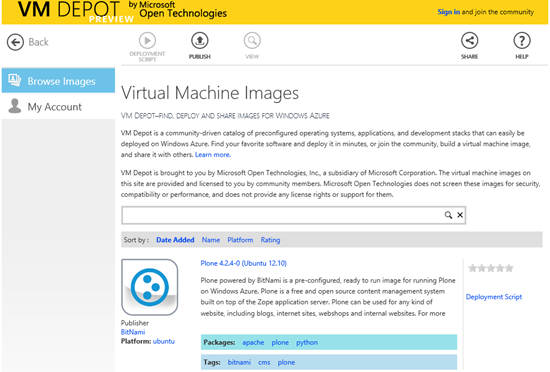Click Deployment Script link beside Plone entry
550x372 pixels.
coord(494,297)
